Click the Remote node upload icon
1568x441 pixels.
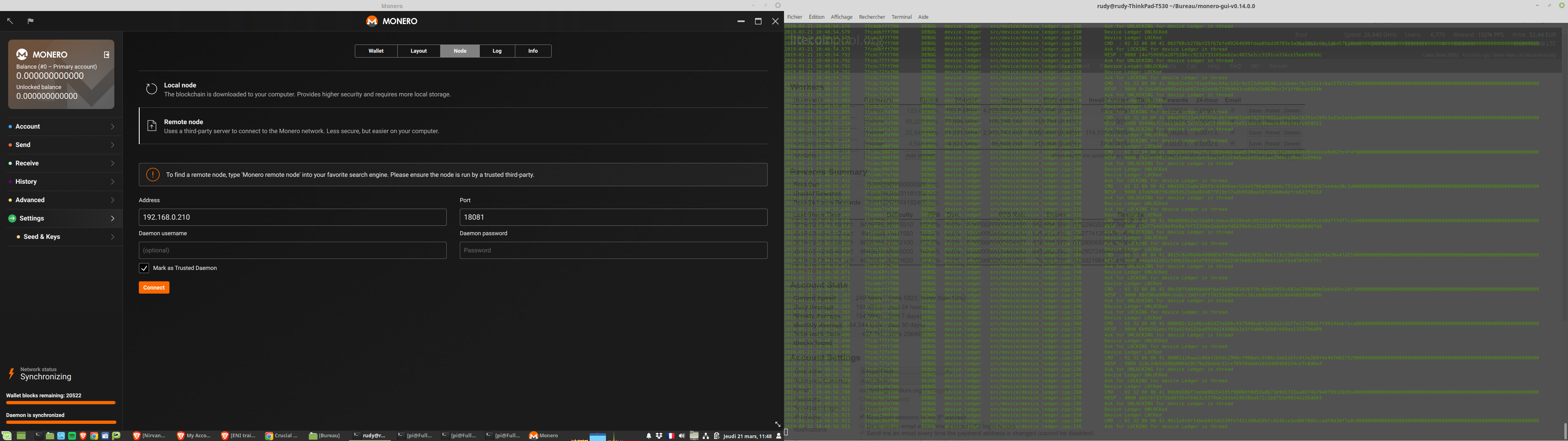click(x=151, y=126)
